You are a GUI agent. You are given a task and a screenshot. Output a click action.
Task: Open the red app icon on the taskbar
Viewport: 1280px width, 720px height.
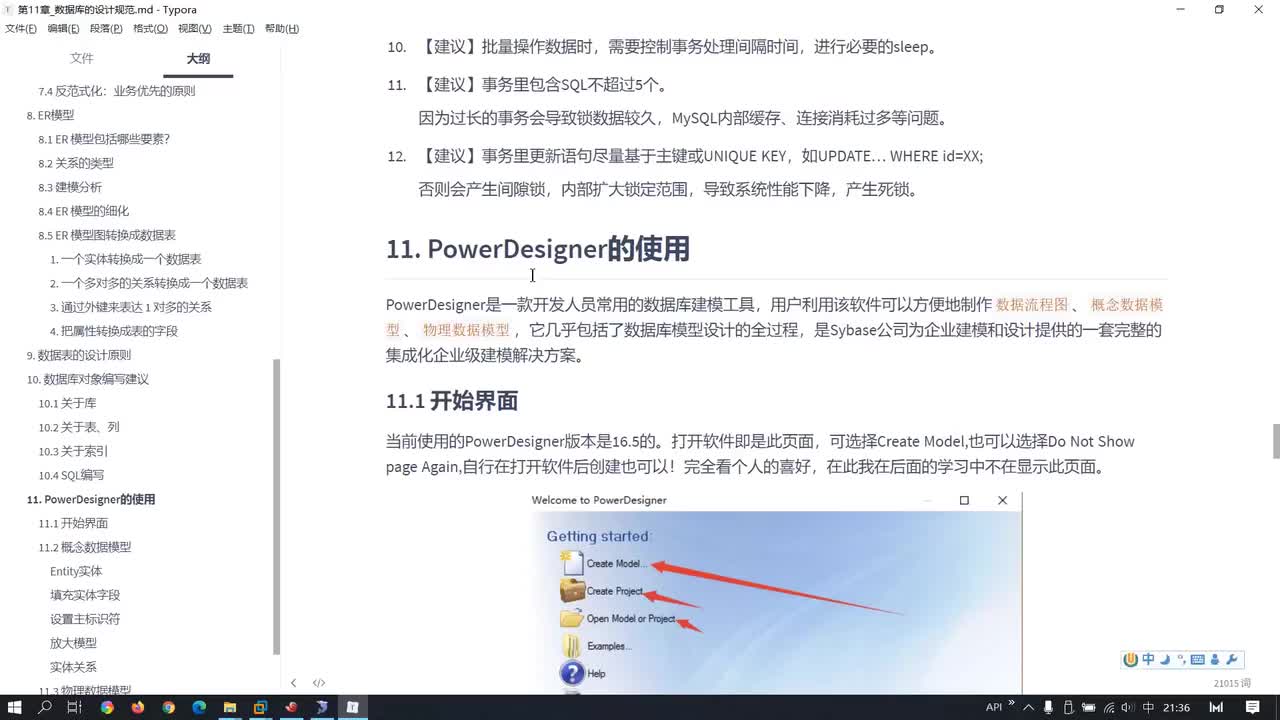pyautogui.click(x=291, y=707)
